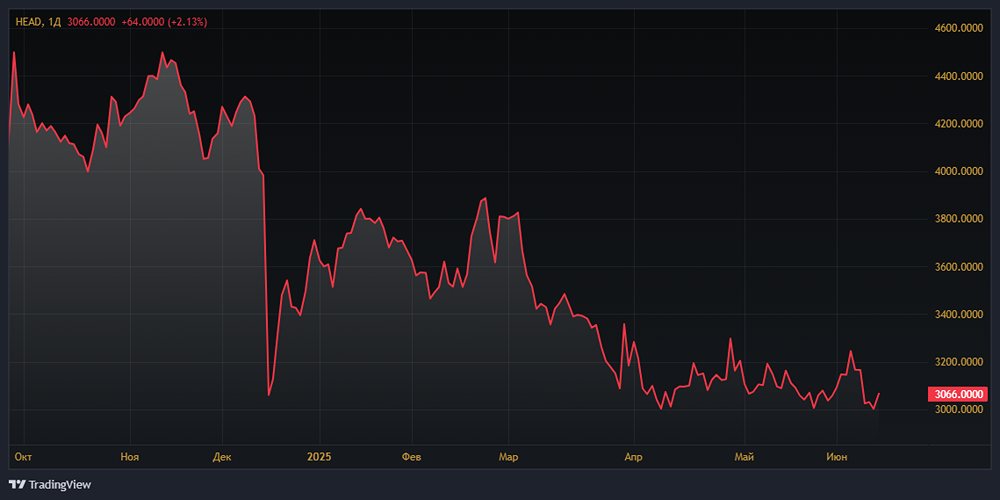
Task: Click the +64.0000 change value
Action: pos(143,22)
